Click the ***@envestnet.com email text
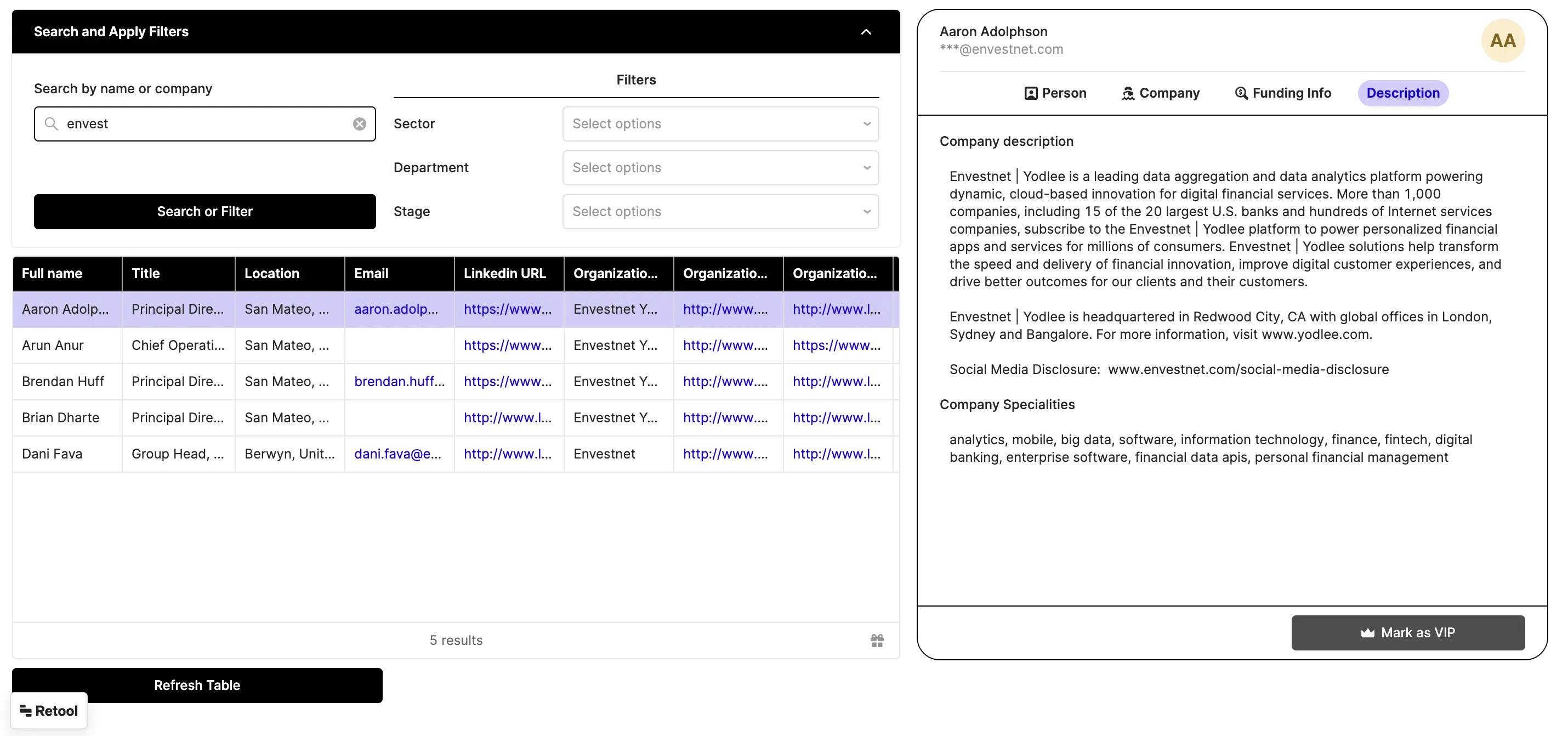The height and width of the screenshot is (736, 1568). (x=1001, y=49)
